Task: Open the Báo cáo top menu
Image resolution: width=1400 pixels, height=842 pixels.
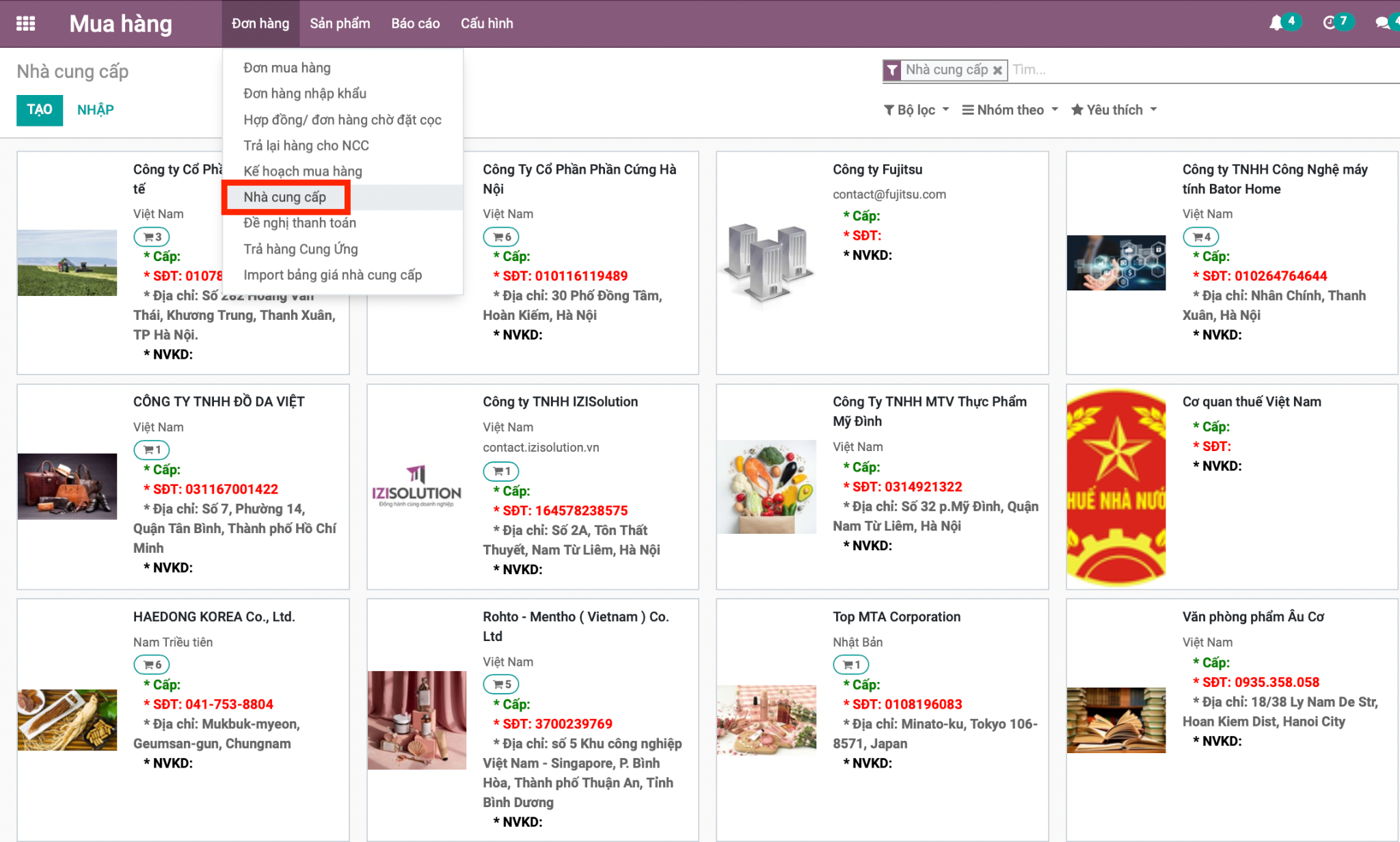Action: (416, 23)
